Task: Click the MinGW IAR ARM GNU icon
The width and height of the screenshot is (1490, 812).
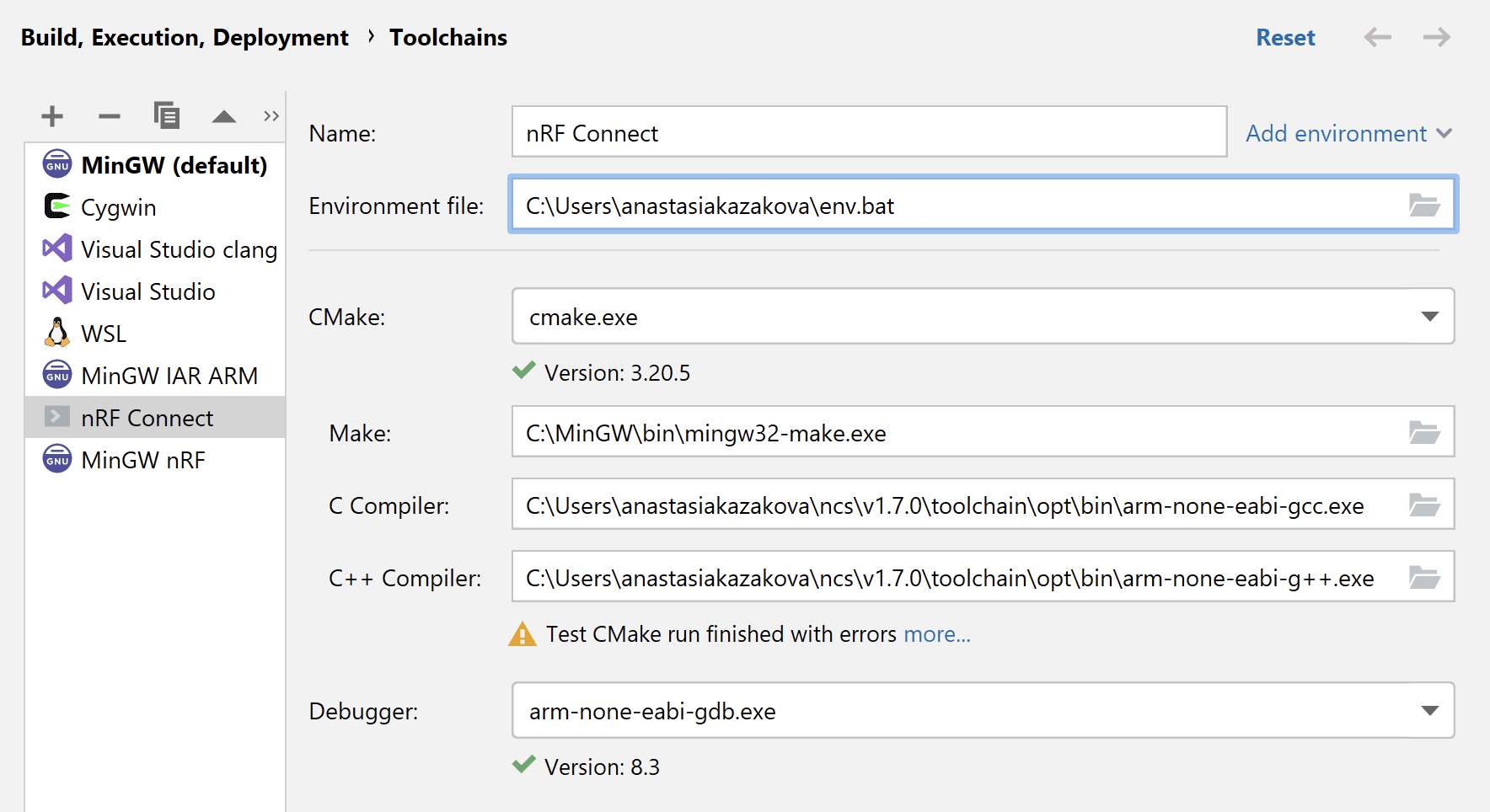Action: pos(57,375)
